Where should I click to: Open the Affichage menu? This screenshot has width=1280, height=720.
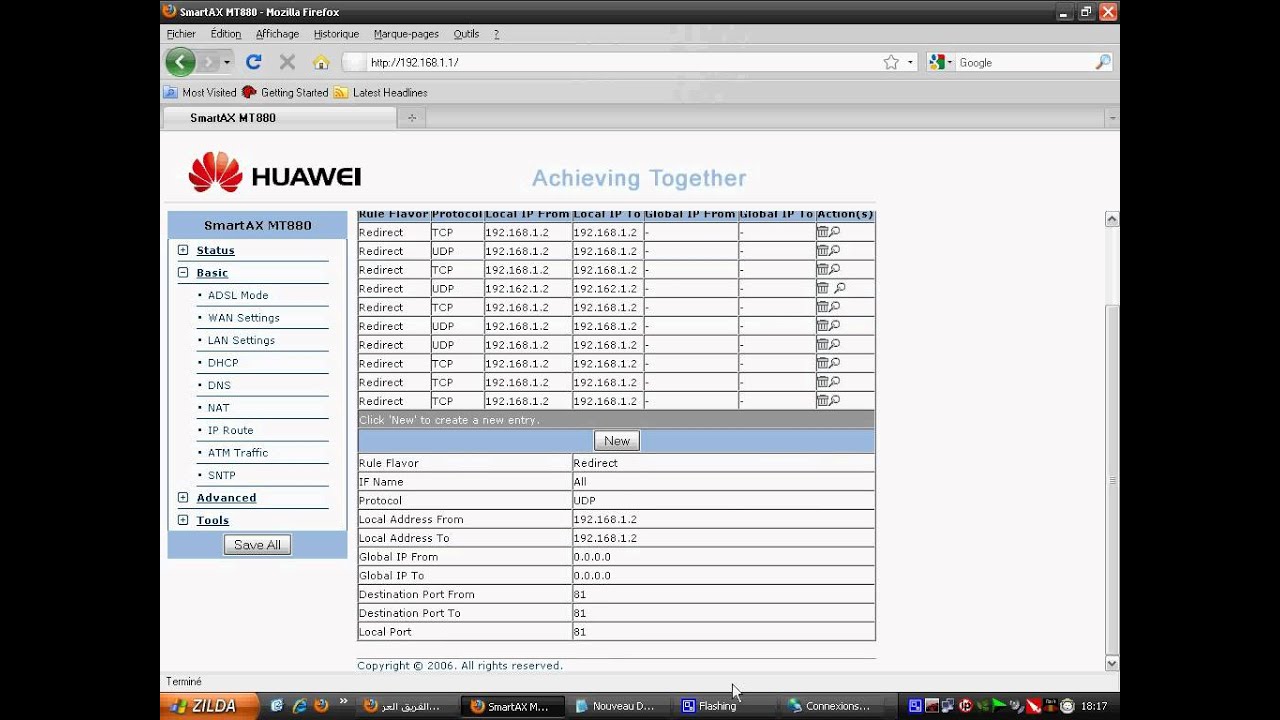pos(277,34)
